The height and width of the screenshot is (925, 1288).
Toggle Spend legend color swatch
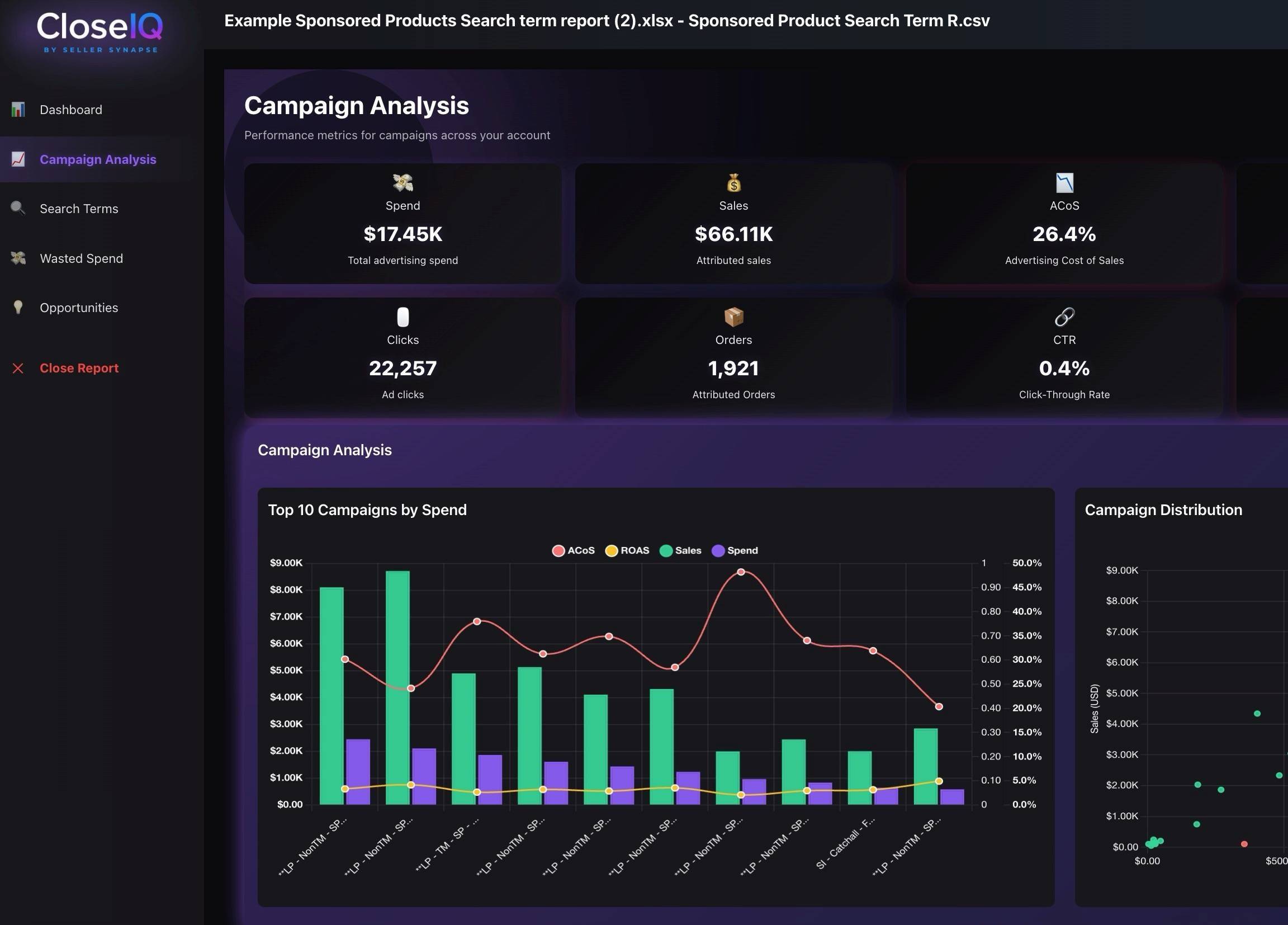[x=718, y=550]
